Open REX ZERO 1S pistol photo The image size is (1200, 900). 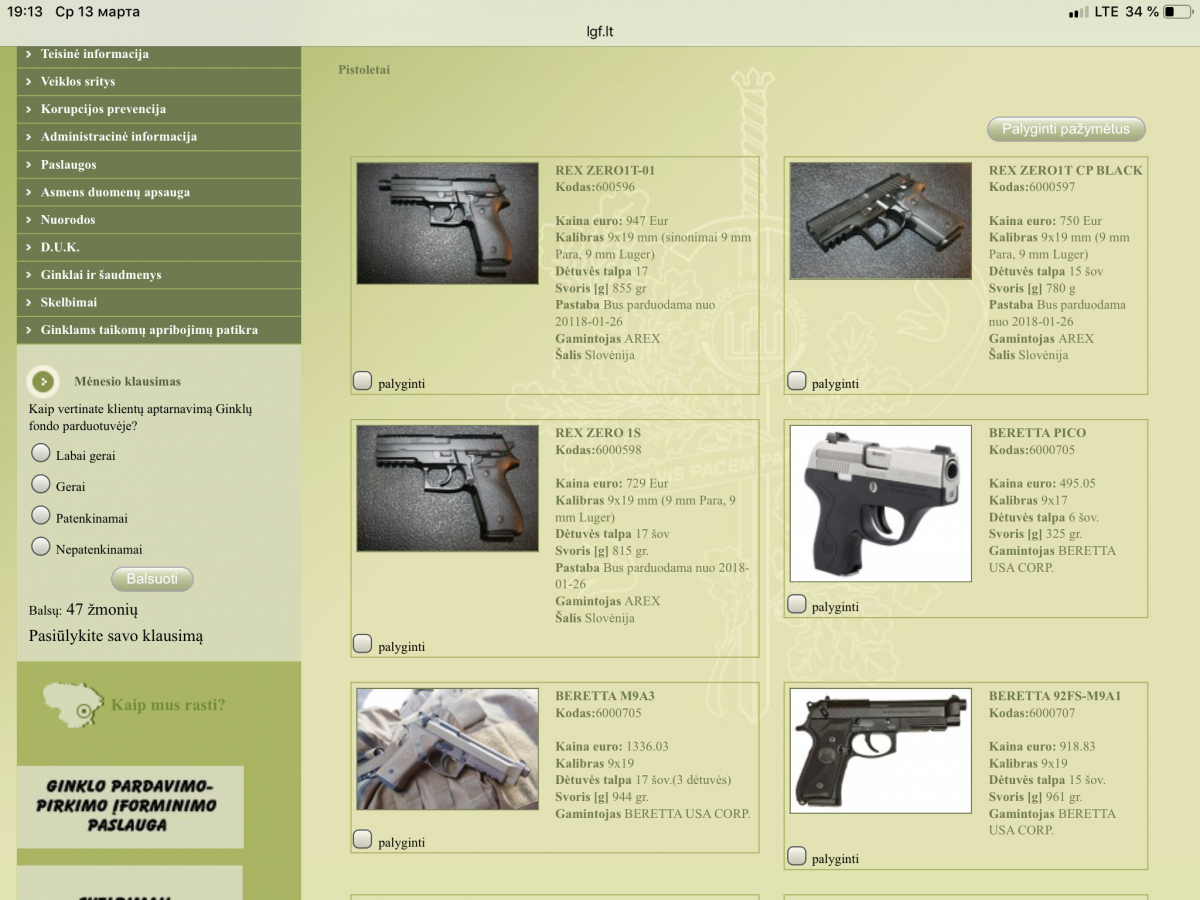tap(448, 489)
